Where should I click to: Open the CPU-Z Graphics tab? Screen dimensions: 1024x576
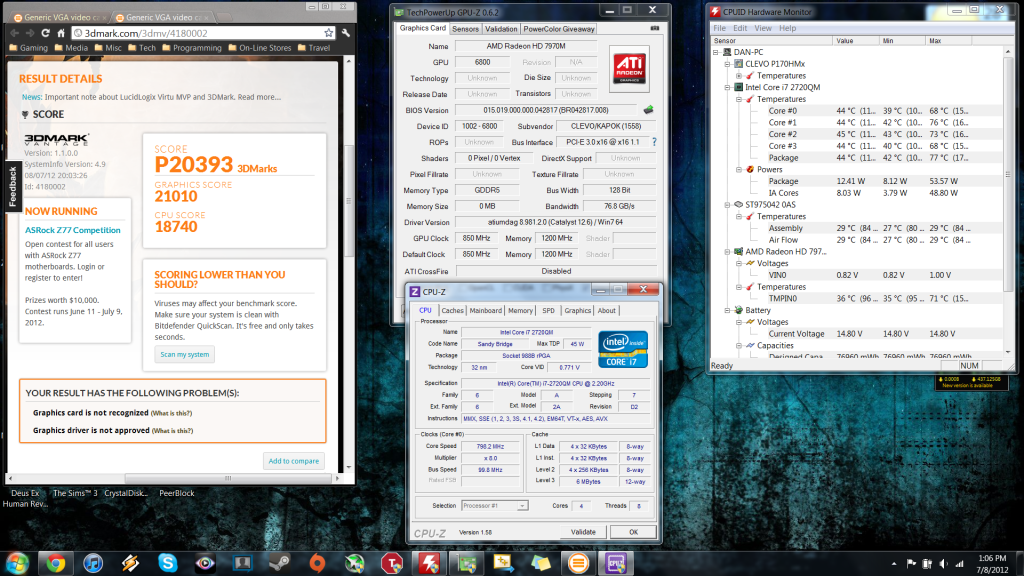(x=577, y=311)
